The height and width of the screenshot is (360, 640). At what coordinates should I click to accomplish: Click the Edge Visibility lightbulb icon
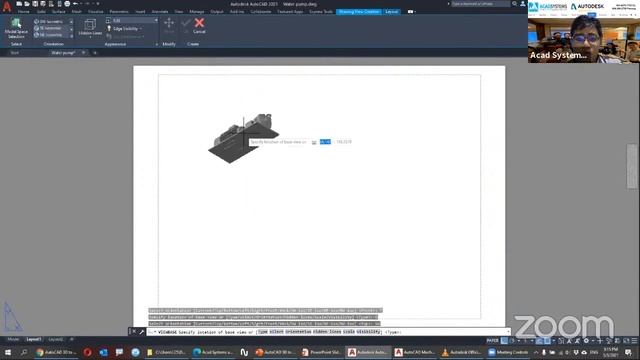(x=109, y=28)
